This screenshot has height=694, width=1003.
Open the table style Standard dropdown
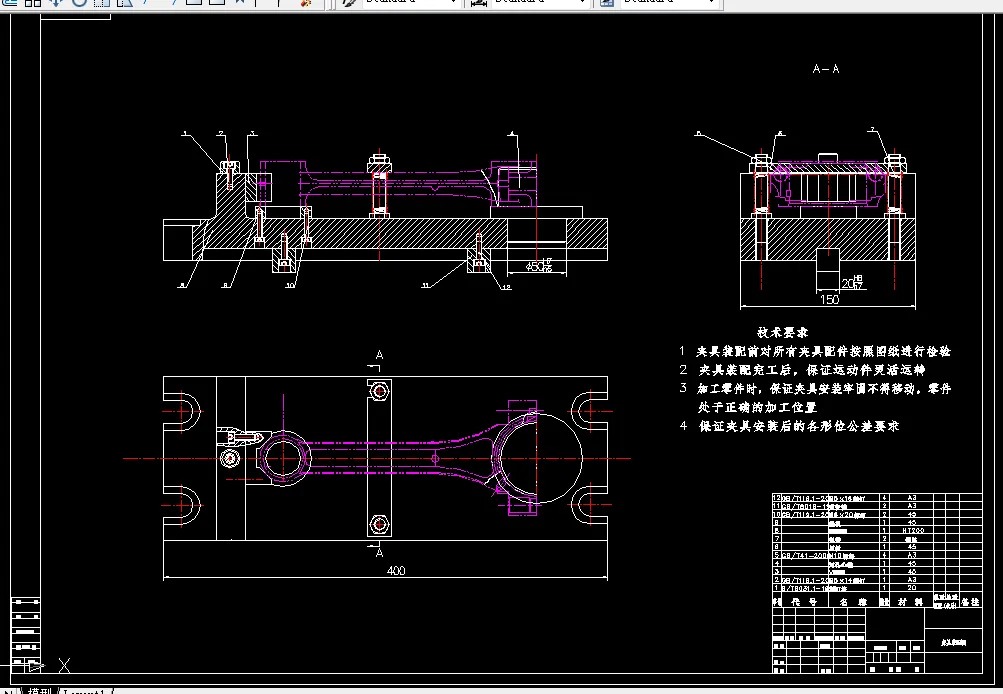pyautogui.click(x=669, y=2)
